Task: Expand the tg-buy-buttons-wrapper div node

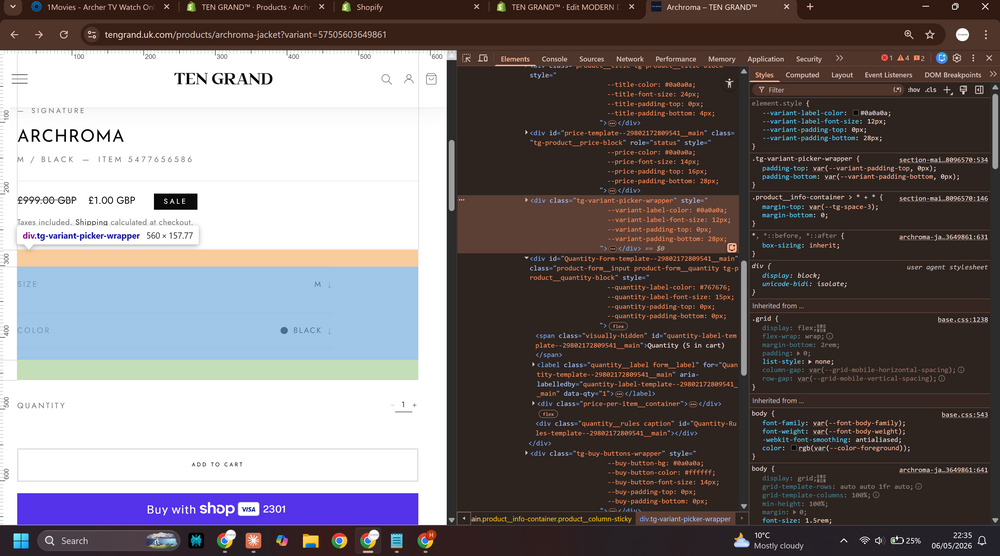Action: point(526,453)
